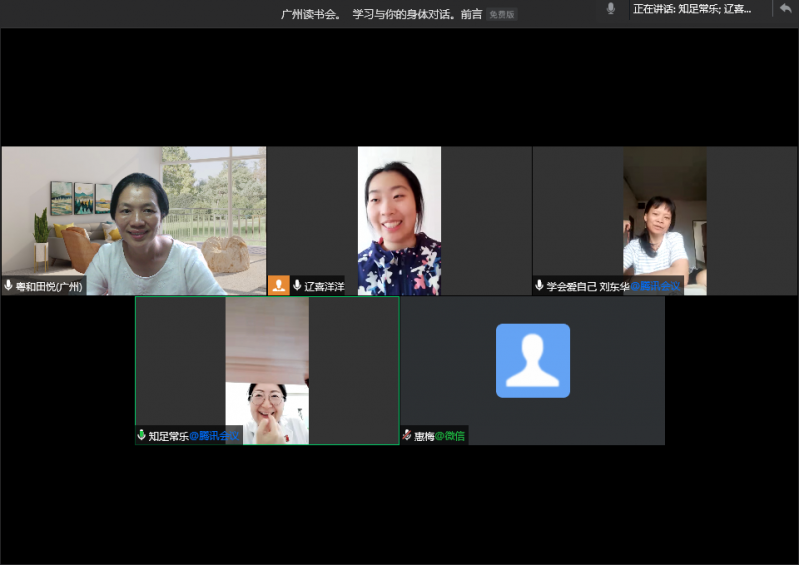Click the blue avatar placeholder of 惠梅
Image resolution: width=799 pixels, height=565 pixels.
[x=532, y=360]
